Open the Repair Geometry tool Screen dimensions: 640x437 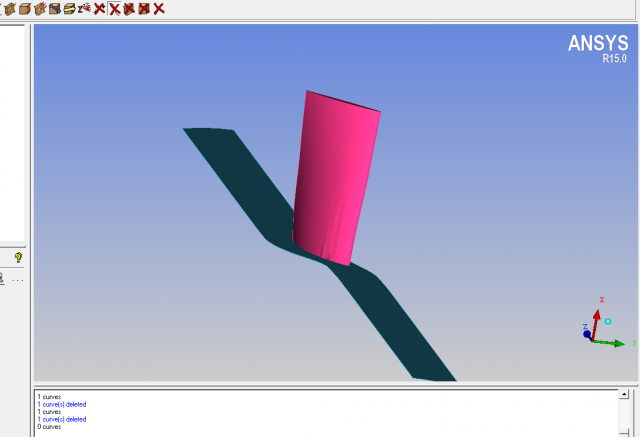[x=55, y=8]
